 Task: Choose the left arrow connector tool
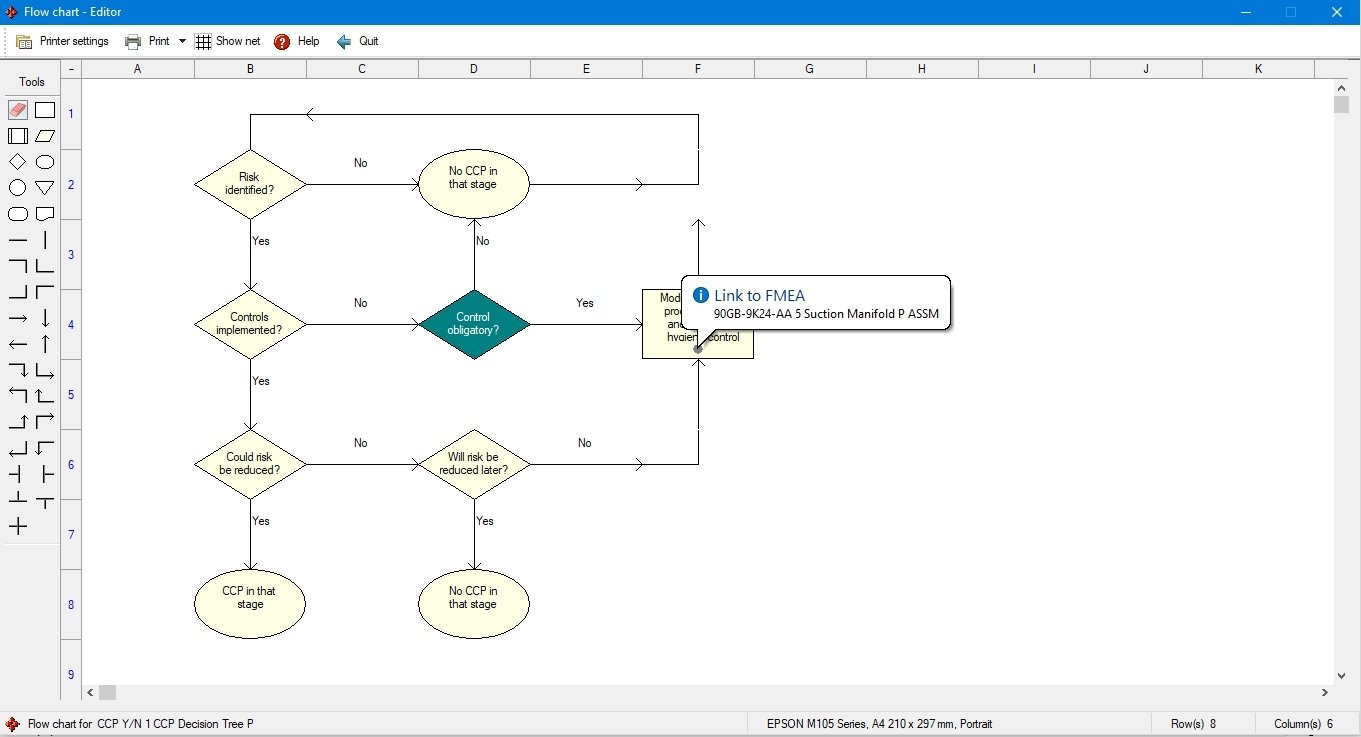[x=18, y=344]
